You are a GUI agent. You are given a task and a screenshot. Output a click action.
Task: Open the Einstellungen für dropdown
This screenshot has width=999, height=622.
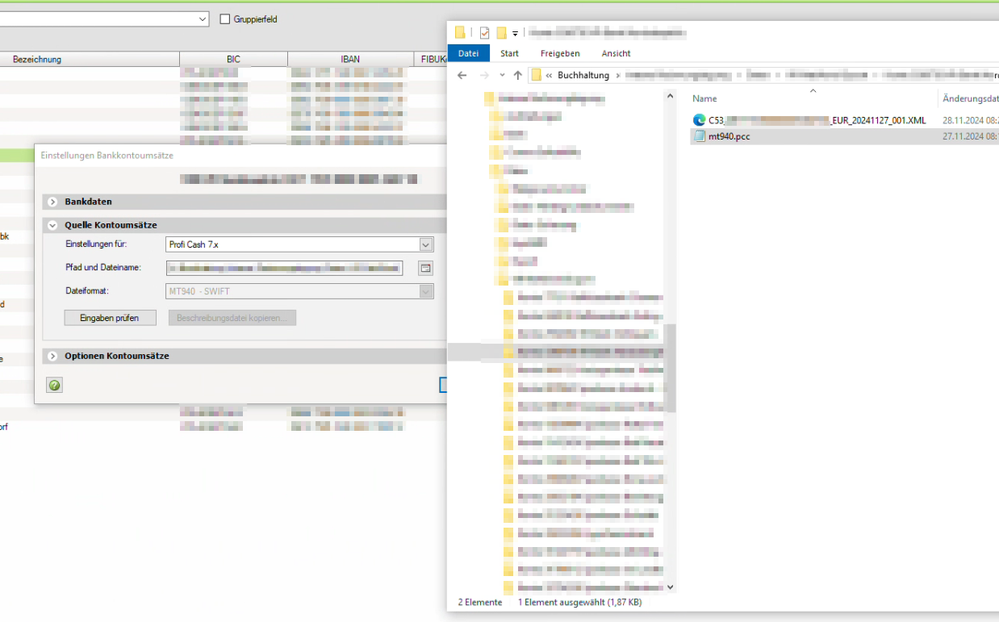click(x=425, y=245)
